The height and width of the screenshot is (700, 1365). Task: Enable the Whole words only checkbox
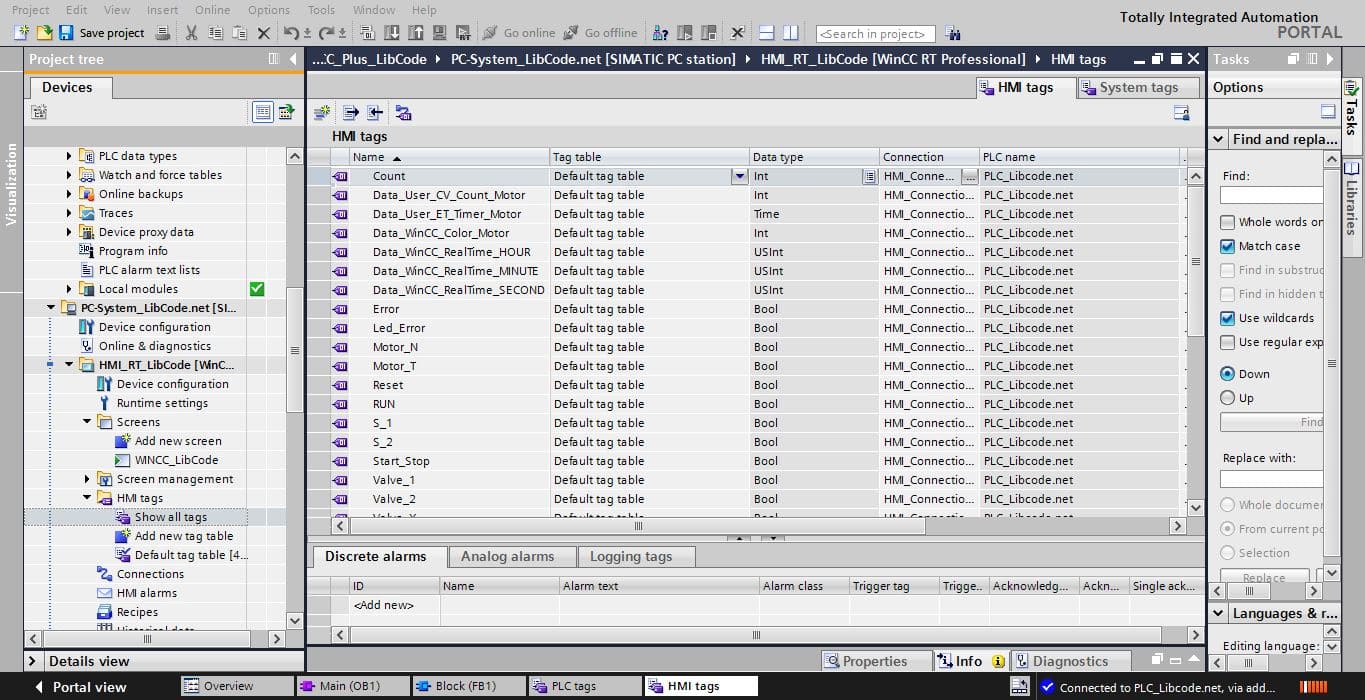(1227, 222)
